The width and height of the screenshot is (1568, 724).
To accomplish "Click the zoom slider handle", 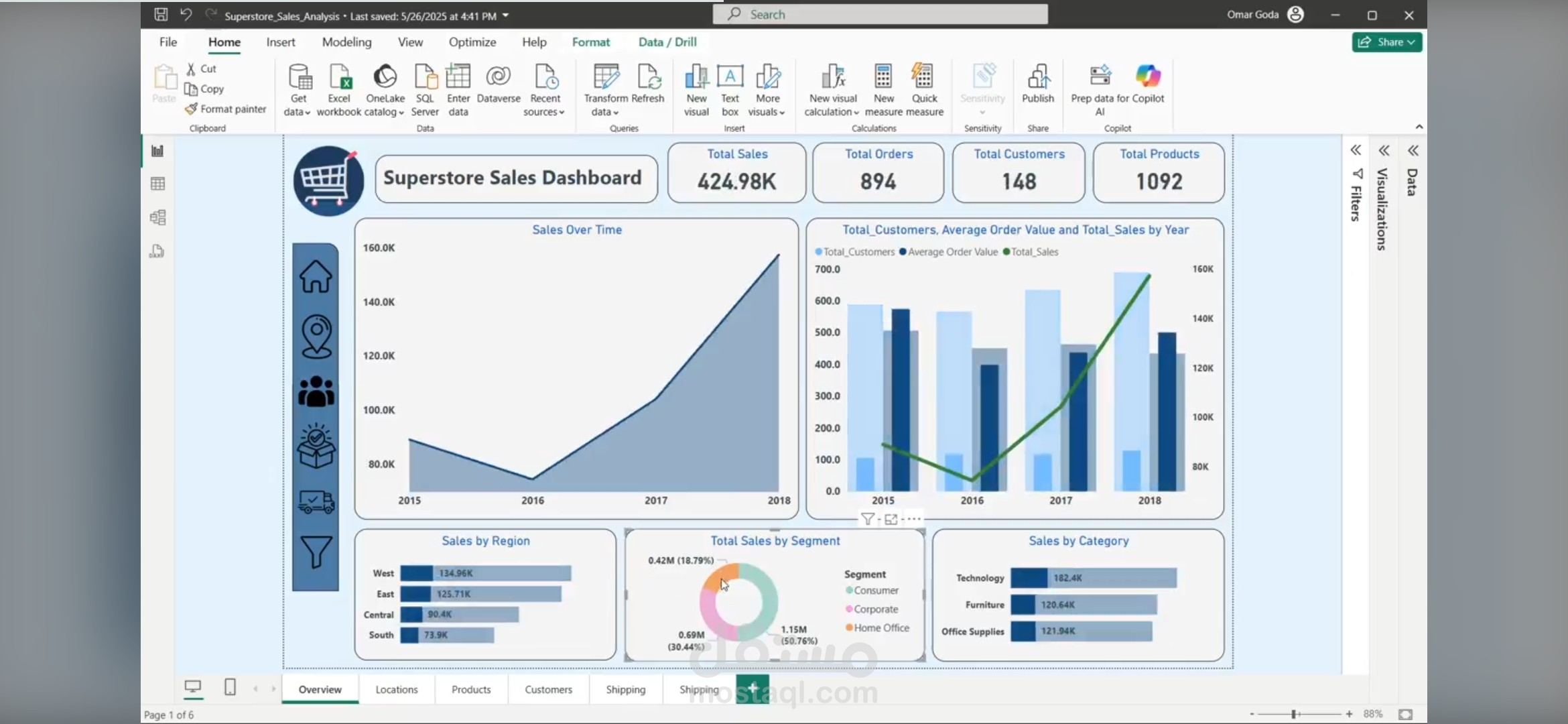I will pyautogui.click(x=1294, y=715).
